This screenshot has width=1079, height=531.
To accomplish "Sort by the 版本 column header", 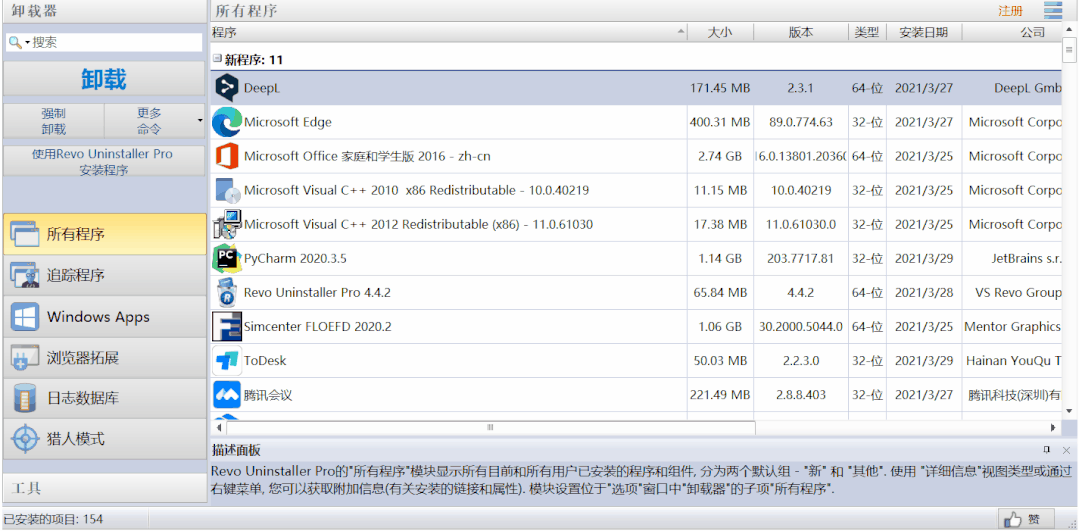I will tap(801, 32).
